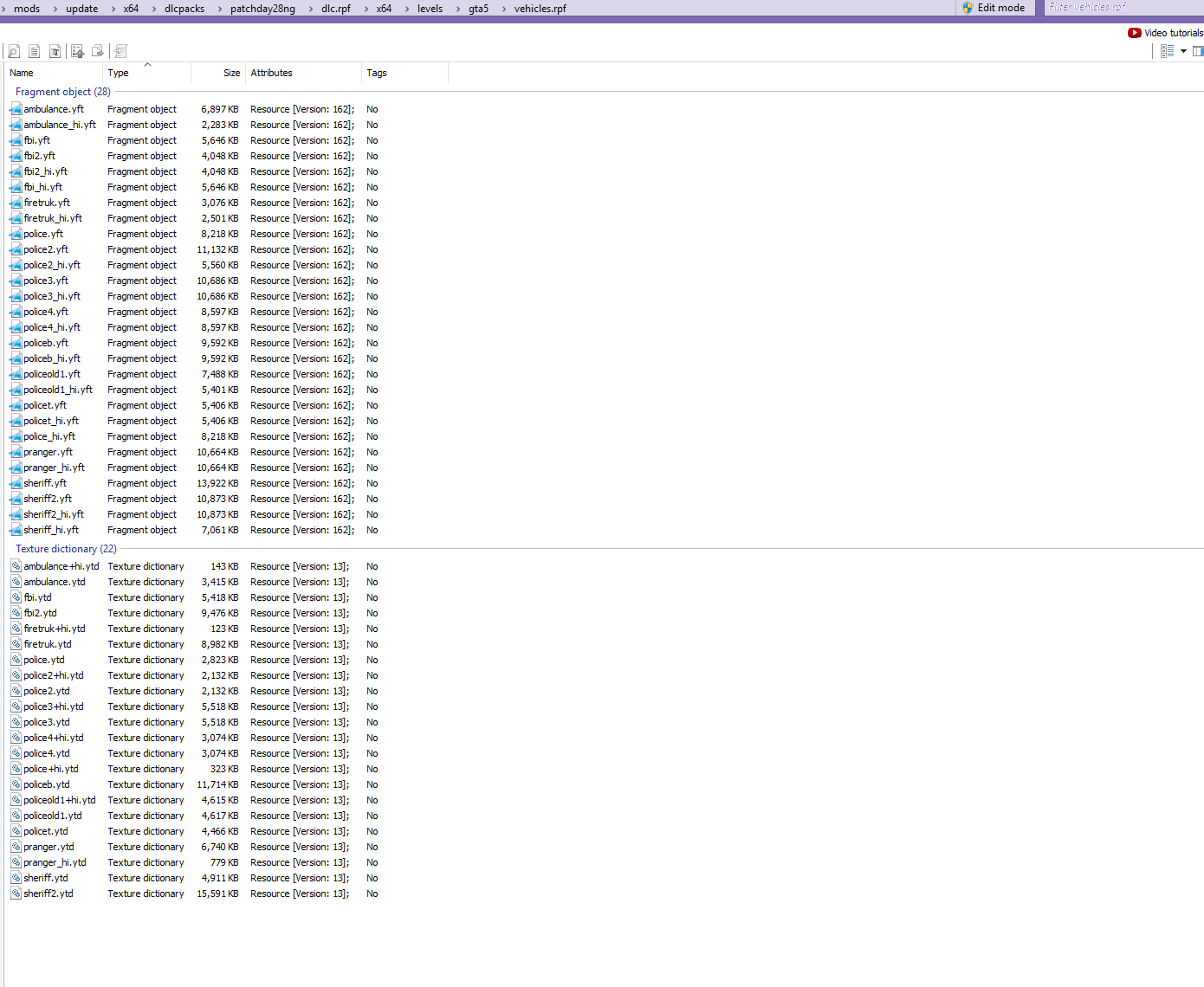Click the file icon beside firetruk.yft
The image size is (1204, 987).
point(16,203)
